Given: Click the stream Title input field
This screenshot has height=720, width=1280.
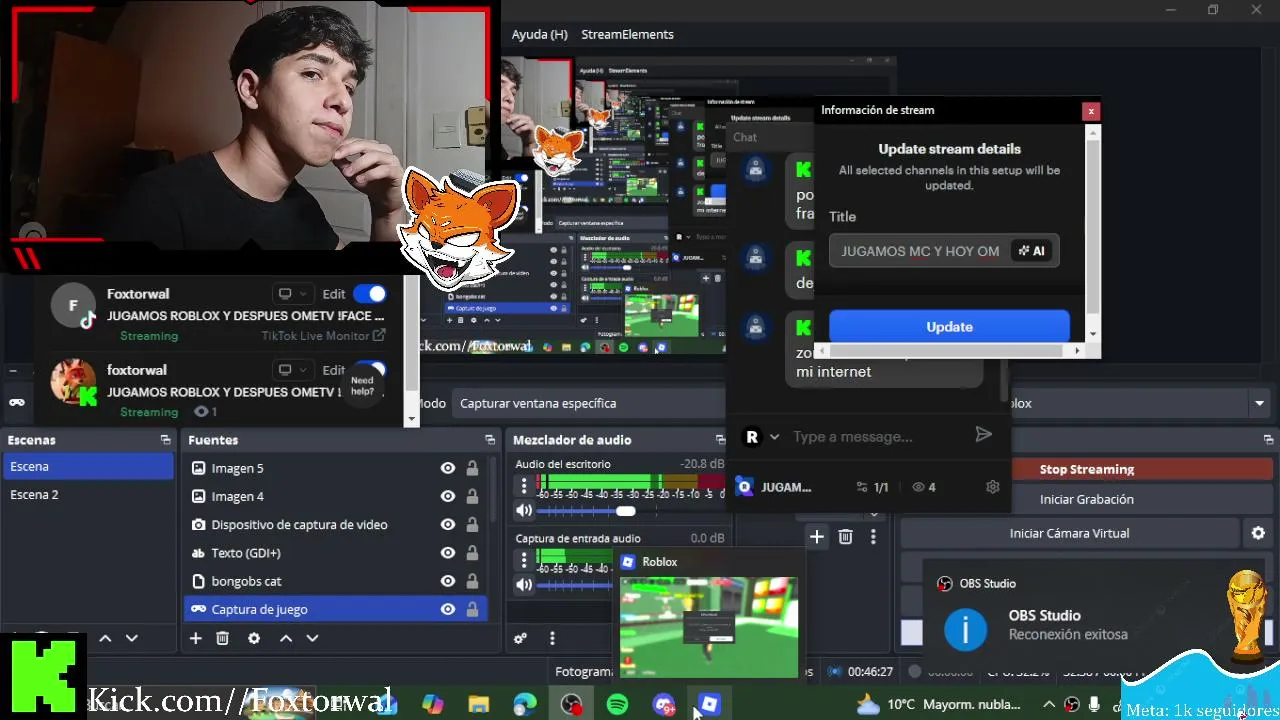Looking at the screenshot, I should (x=920, y=251).
